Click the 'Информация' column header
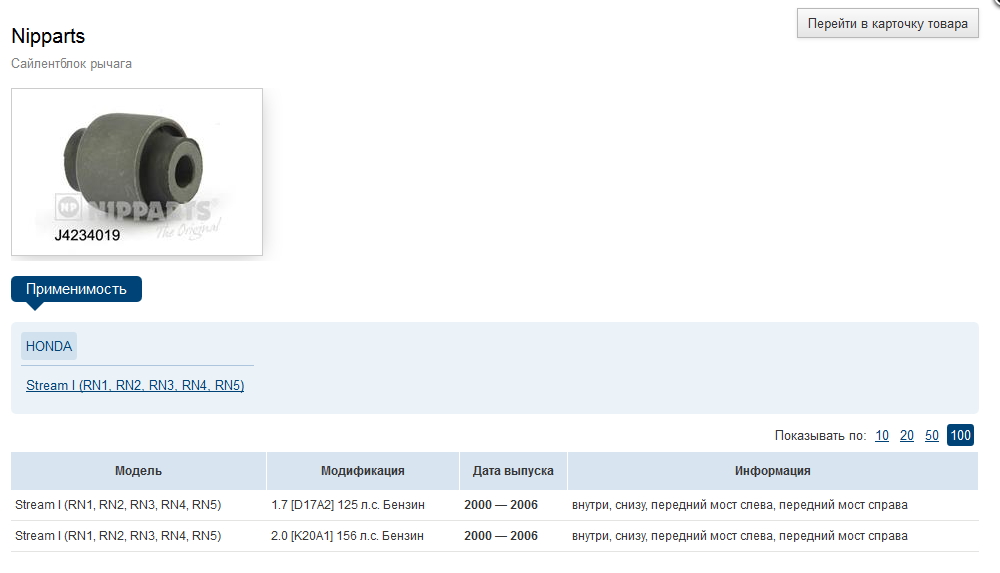 tap(772, 471)
